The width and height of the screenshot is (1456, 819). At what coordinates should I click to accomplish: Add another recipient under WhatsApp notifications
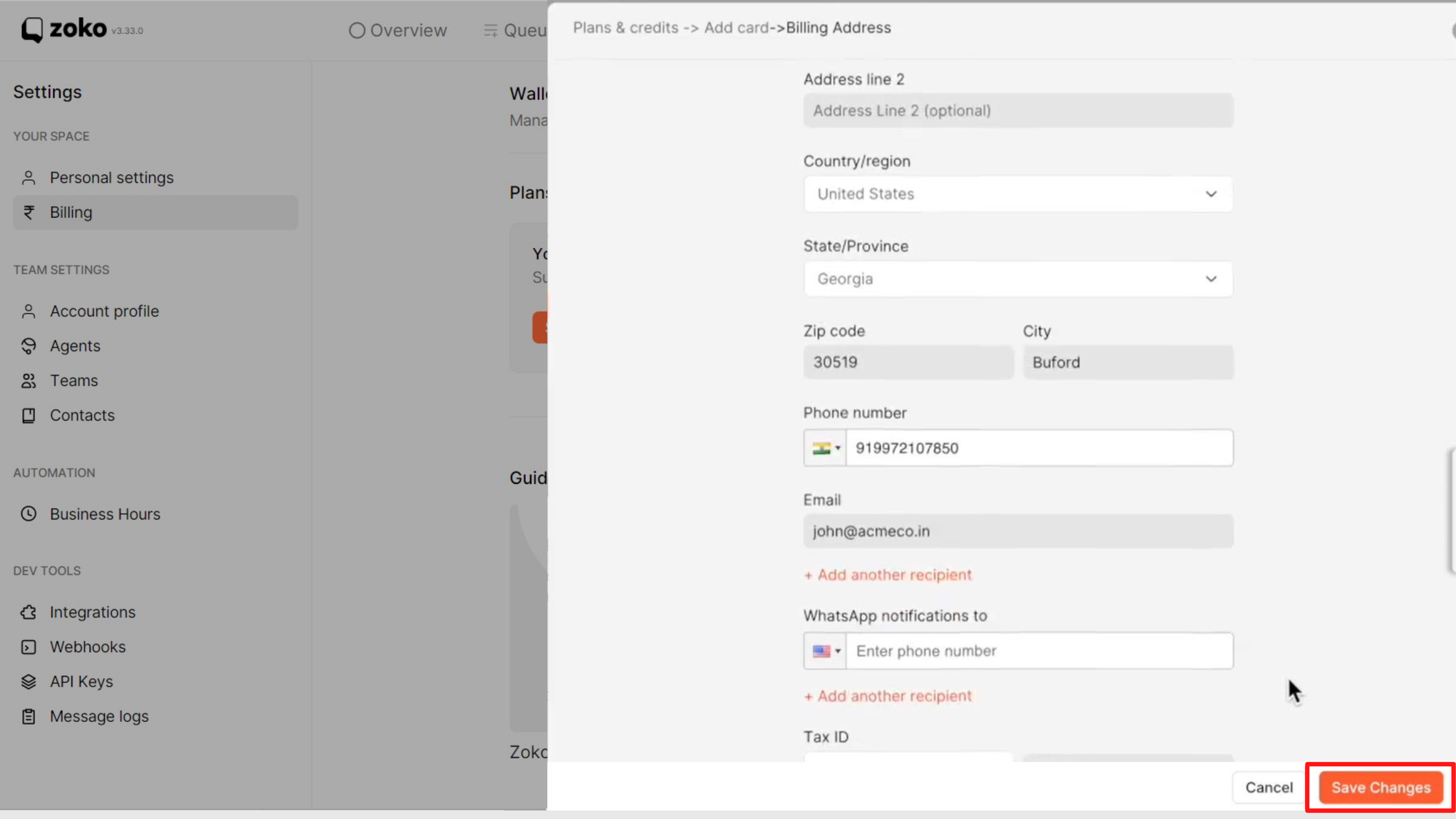pyautogui.click(x=888, y=696)
